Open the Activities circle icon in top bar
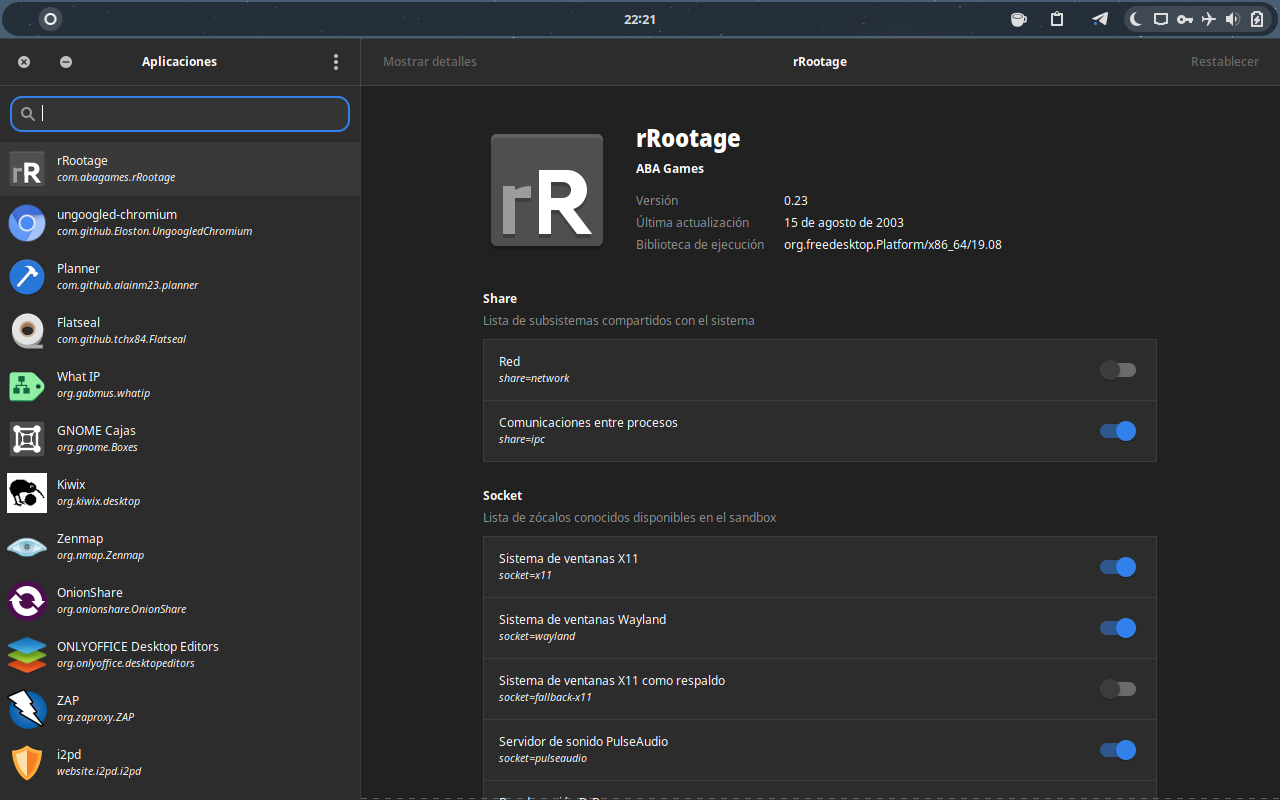1280x800 pixels. click(51, 19)
